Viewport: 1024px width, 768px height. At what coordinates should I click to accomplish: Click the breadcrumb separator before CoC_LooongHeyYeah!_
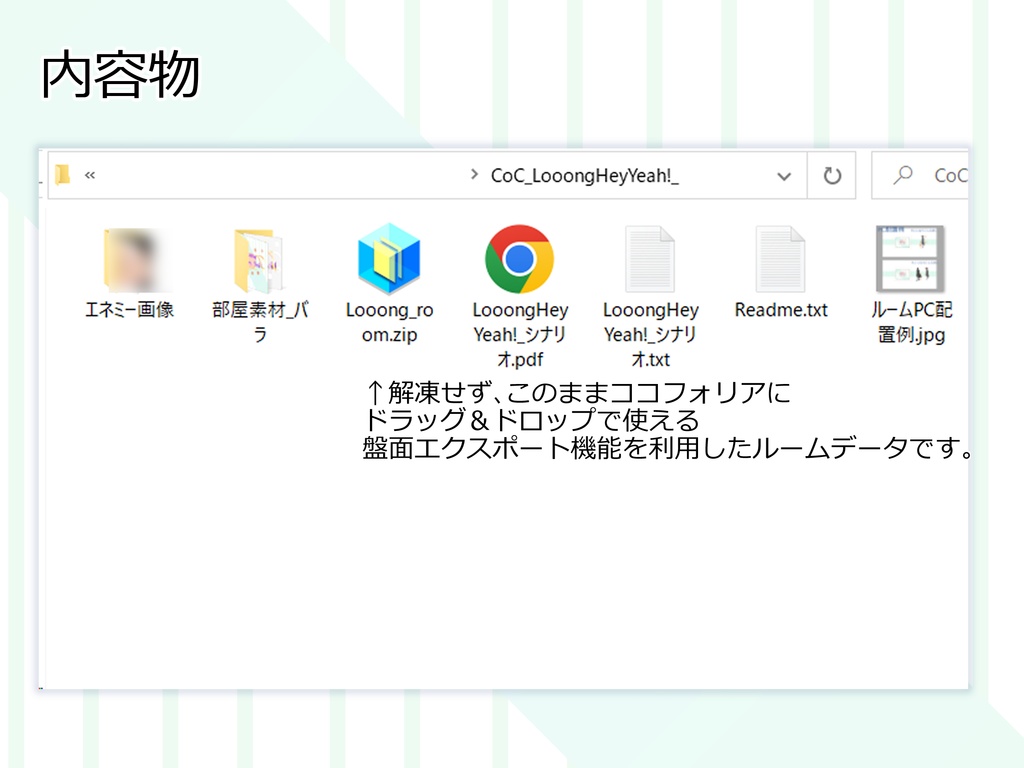click(x=475, y=175)
